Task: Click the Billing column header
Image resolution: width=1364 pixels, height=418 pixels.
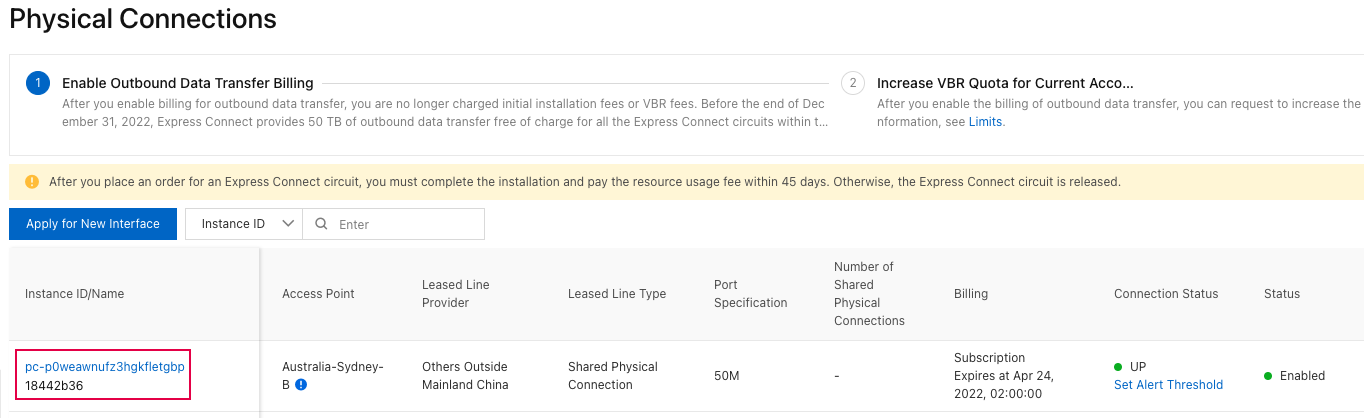Action: [971, 294]
